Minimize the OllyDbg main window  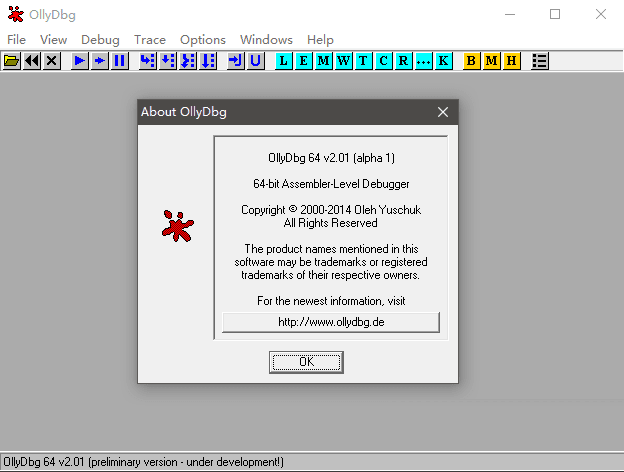point(510,15)
